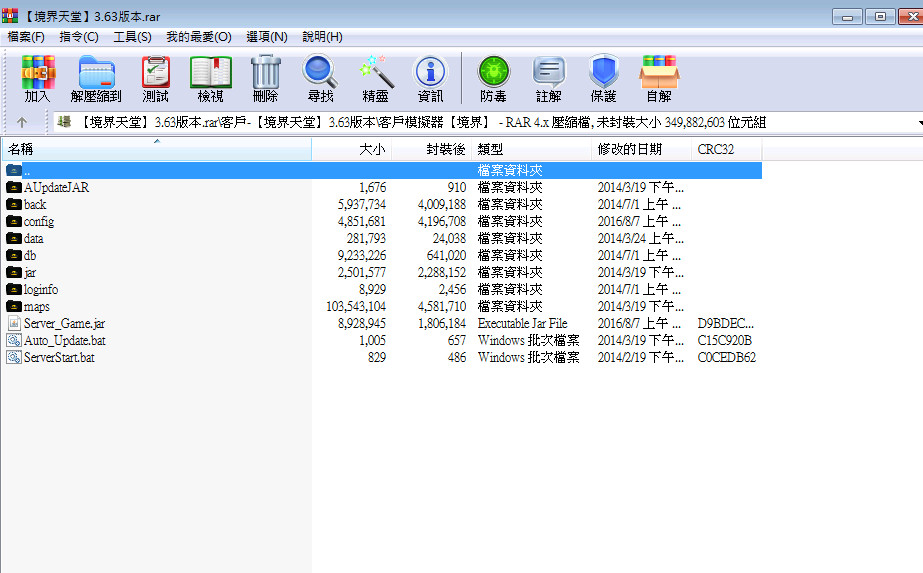The height and width of the screenshot is (573, 923).
Task: Sort by 類型 column header
Action: 532,149
